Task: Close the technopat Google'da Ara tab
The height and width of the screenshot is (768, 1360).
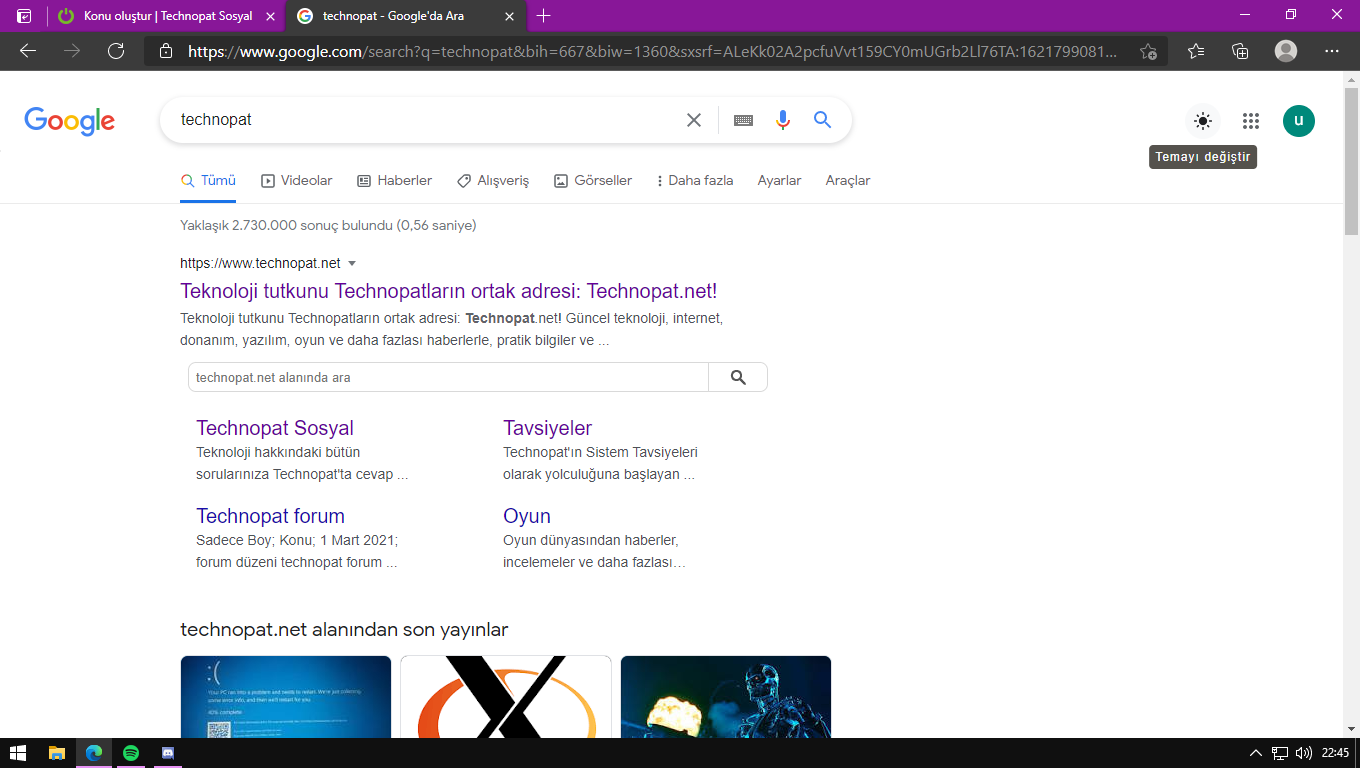Action: [509, 16]
